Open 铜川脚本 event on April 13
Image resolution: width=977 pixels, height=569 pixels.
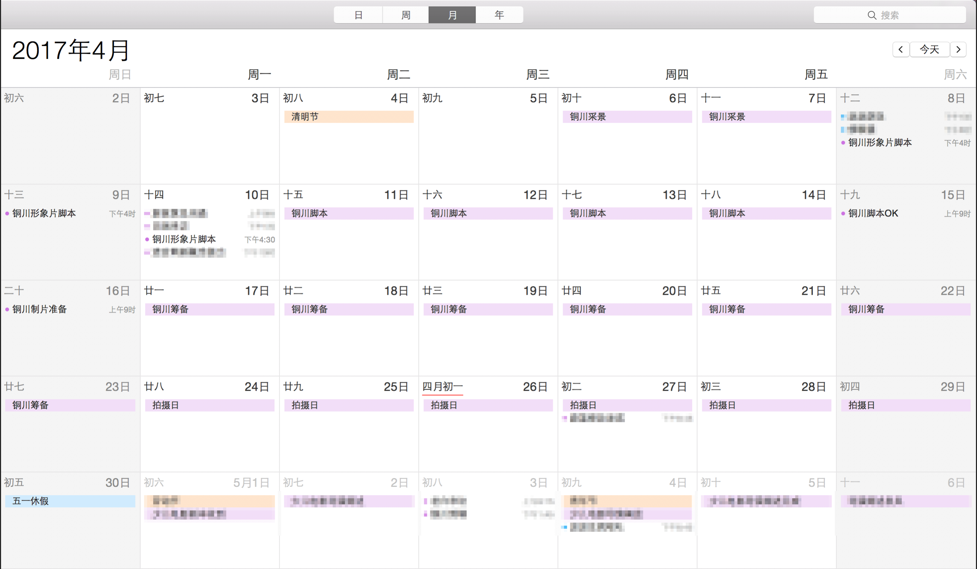click(x=627, y=213)
